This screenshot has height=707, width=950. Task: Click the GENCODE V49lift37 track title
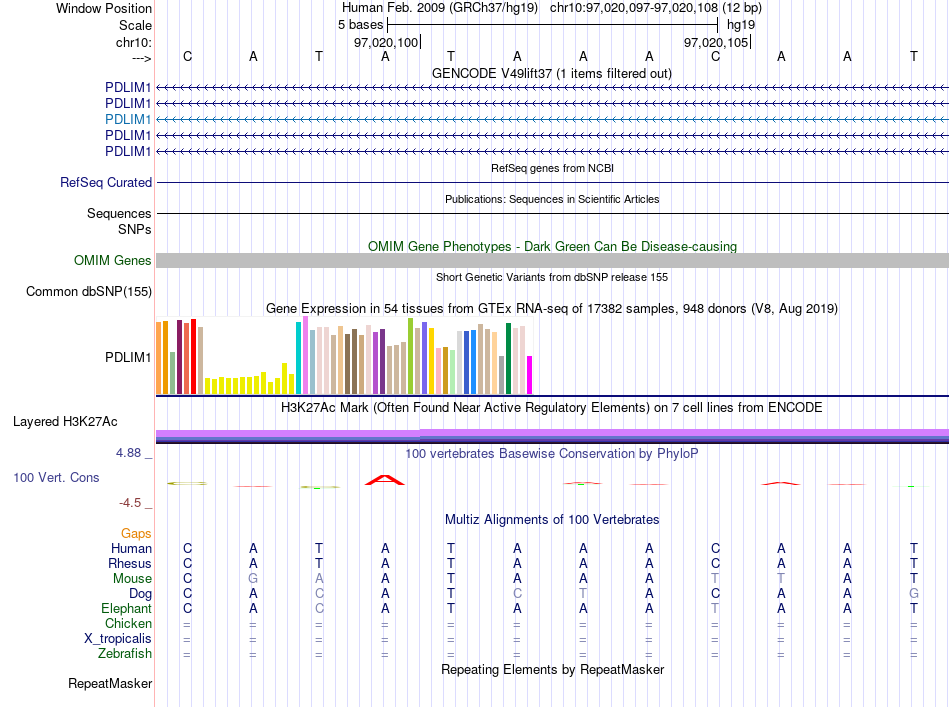pos(551,73)
